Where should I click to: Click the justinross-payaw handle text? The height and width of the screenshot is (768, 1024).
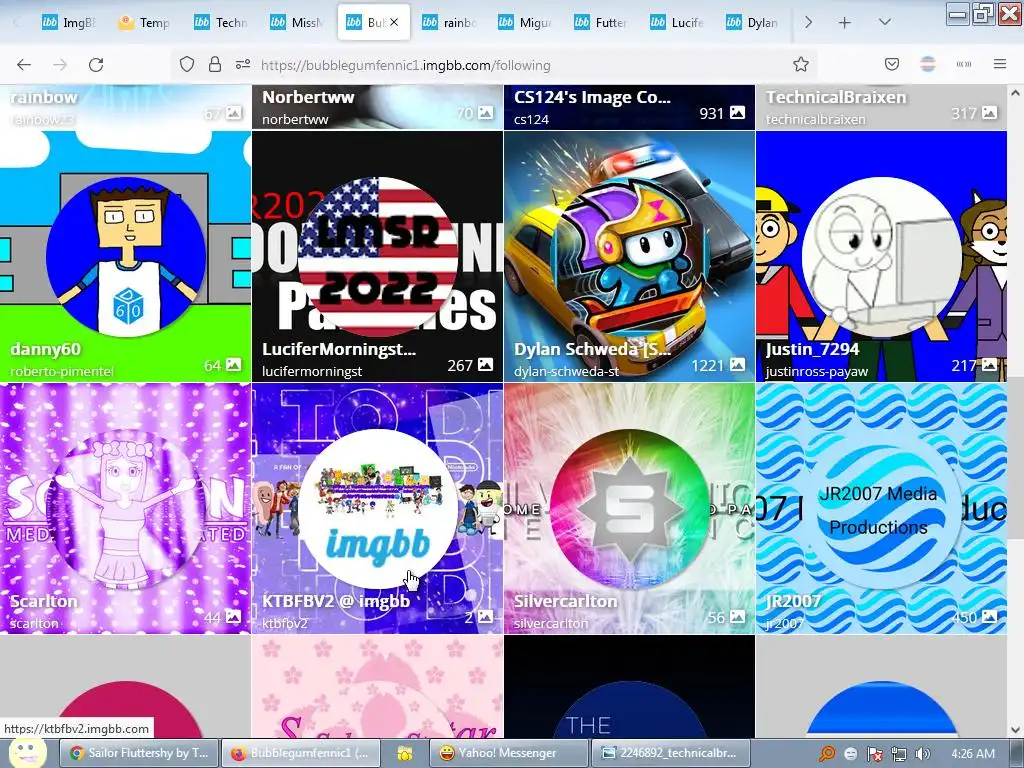(x=816, y=372)
